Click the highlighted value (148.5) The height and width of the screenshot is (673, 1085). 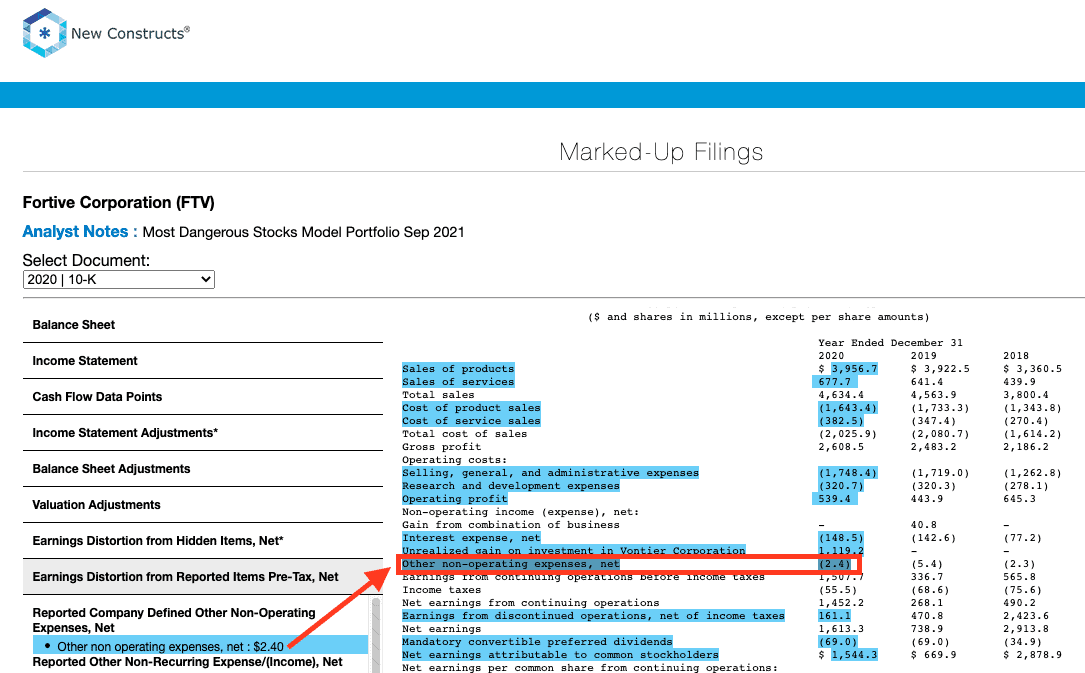pos(841,538)
